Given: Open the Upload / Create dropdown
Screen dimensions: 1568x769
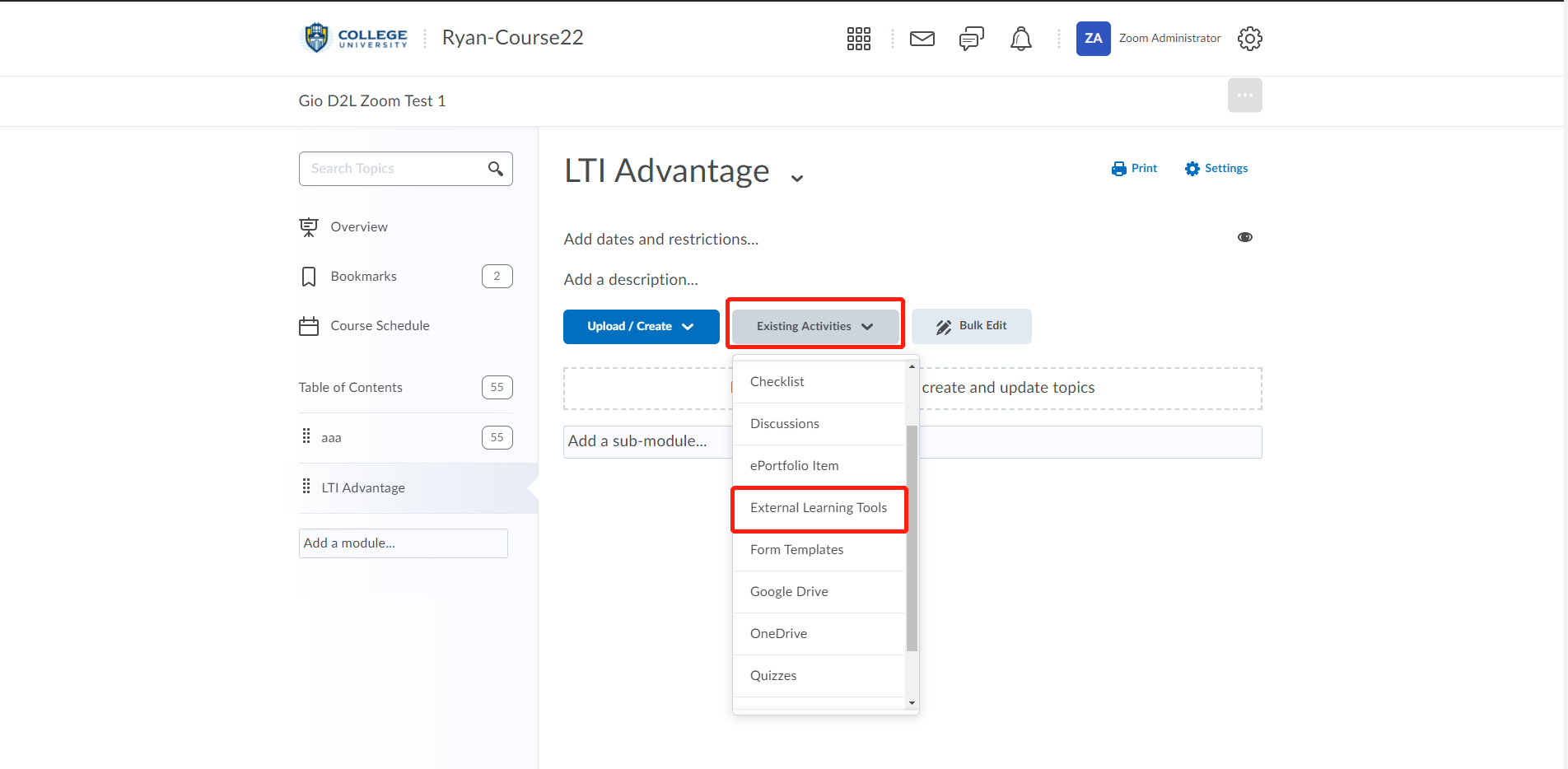Looking at the screenshot, I should [642, 327].
